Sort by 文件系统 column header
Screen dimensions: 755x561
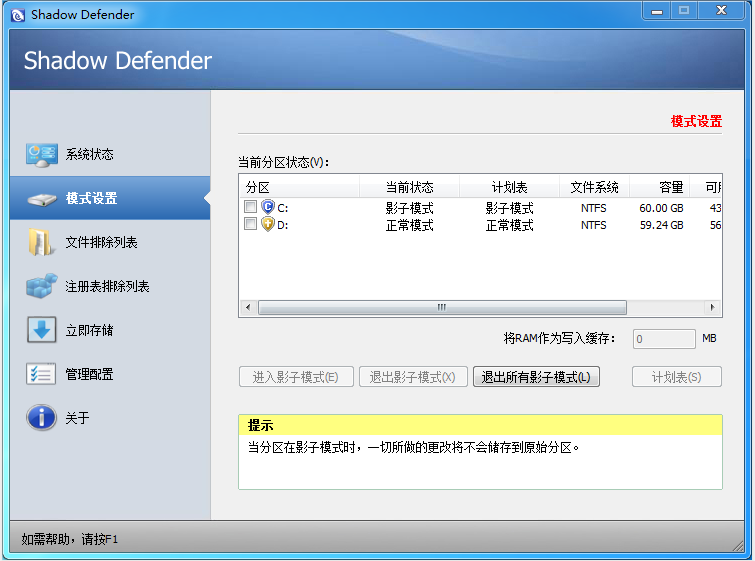[x=594, y=187]
